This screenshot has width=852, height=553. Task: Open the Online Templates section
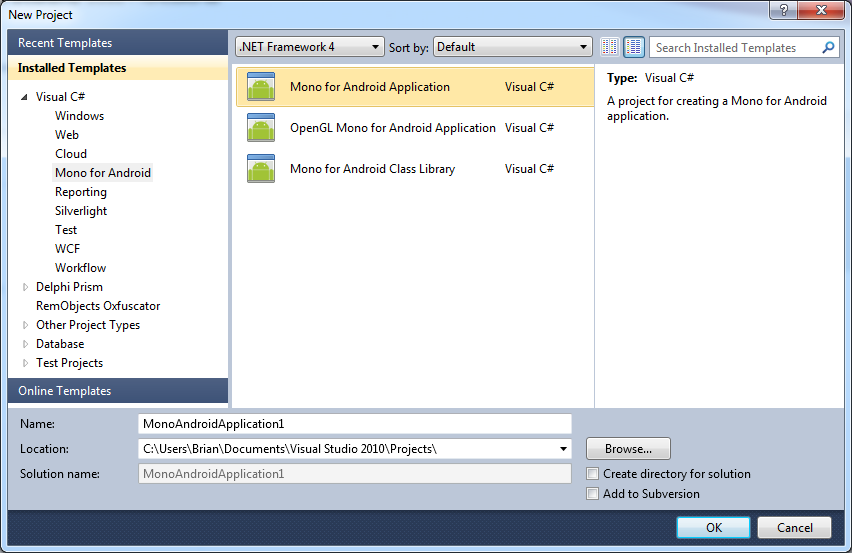tap(118, 391)
